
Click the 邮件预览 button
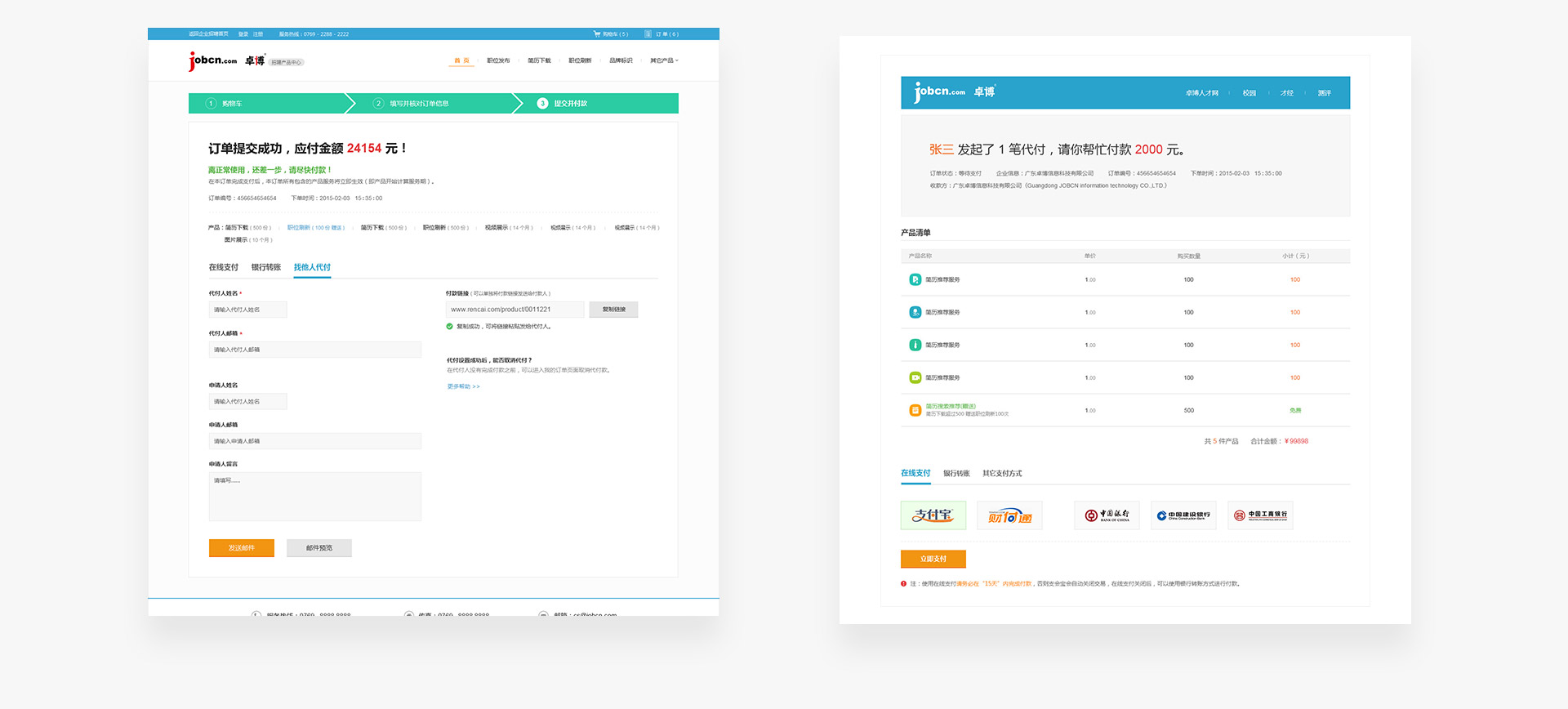coord(318,548)
